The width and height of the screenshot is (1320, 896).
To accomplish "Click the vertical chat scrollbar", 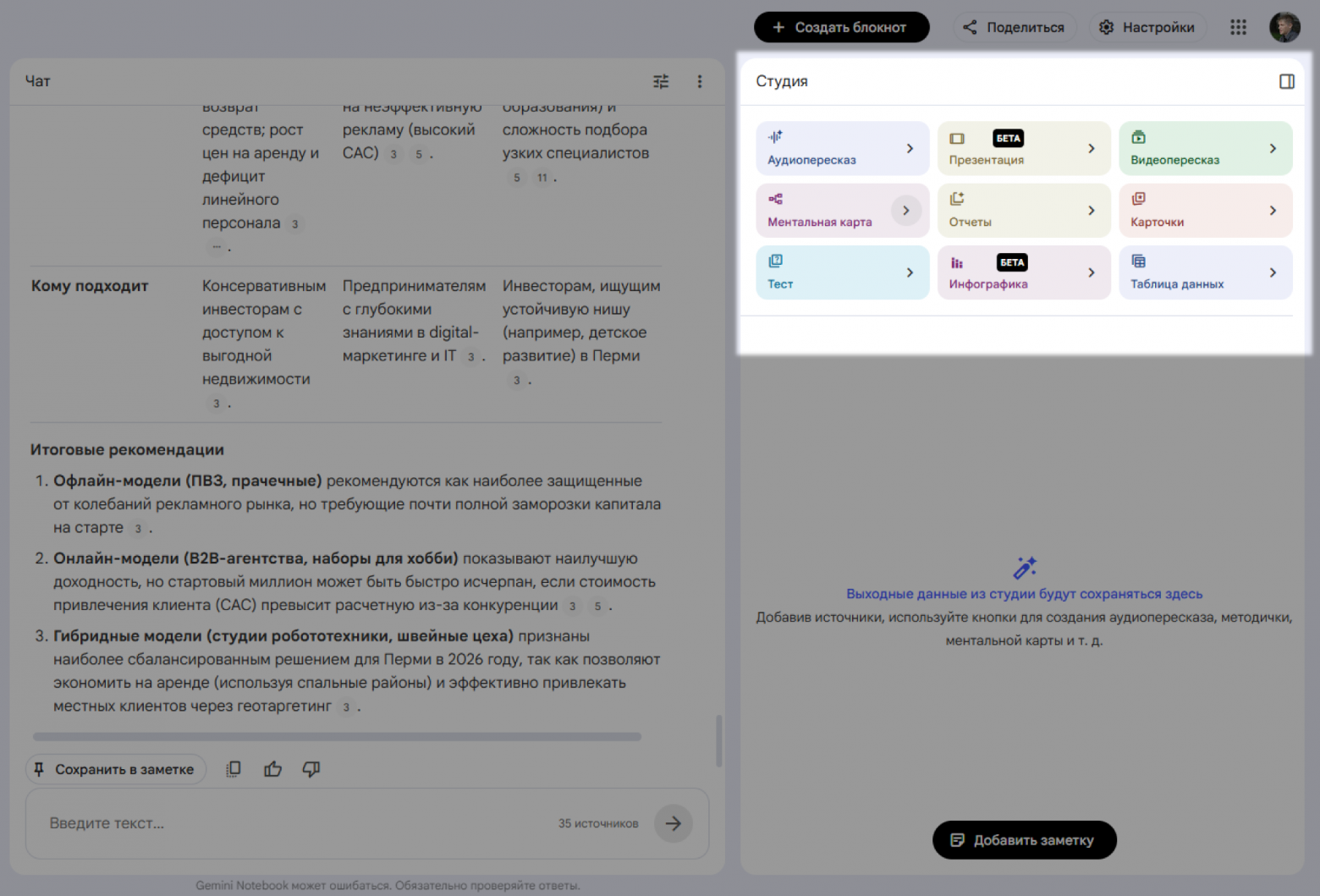I will coord(719,741).
